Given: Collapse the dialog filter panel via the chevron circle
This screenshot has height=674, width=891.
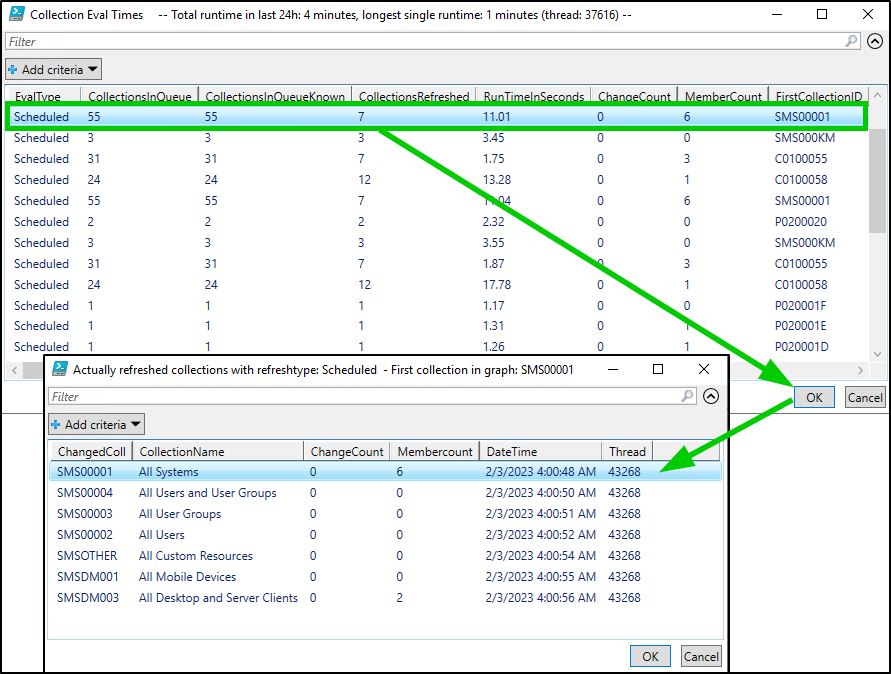Looking at the screenshot, I should pos(711,396).
